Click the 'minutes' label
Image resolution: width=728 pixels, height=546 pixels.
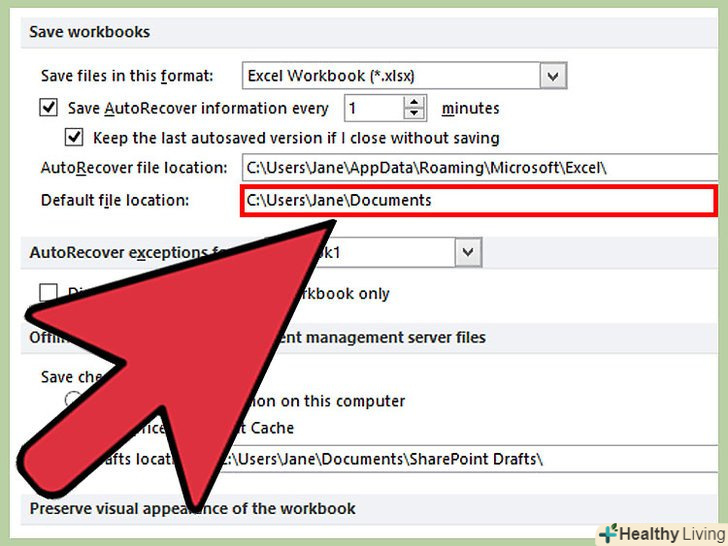tap(470, 108)
